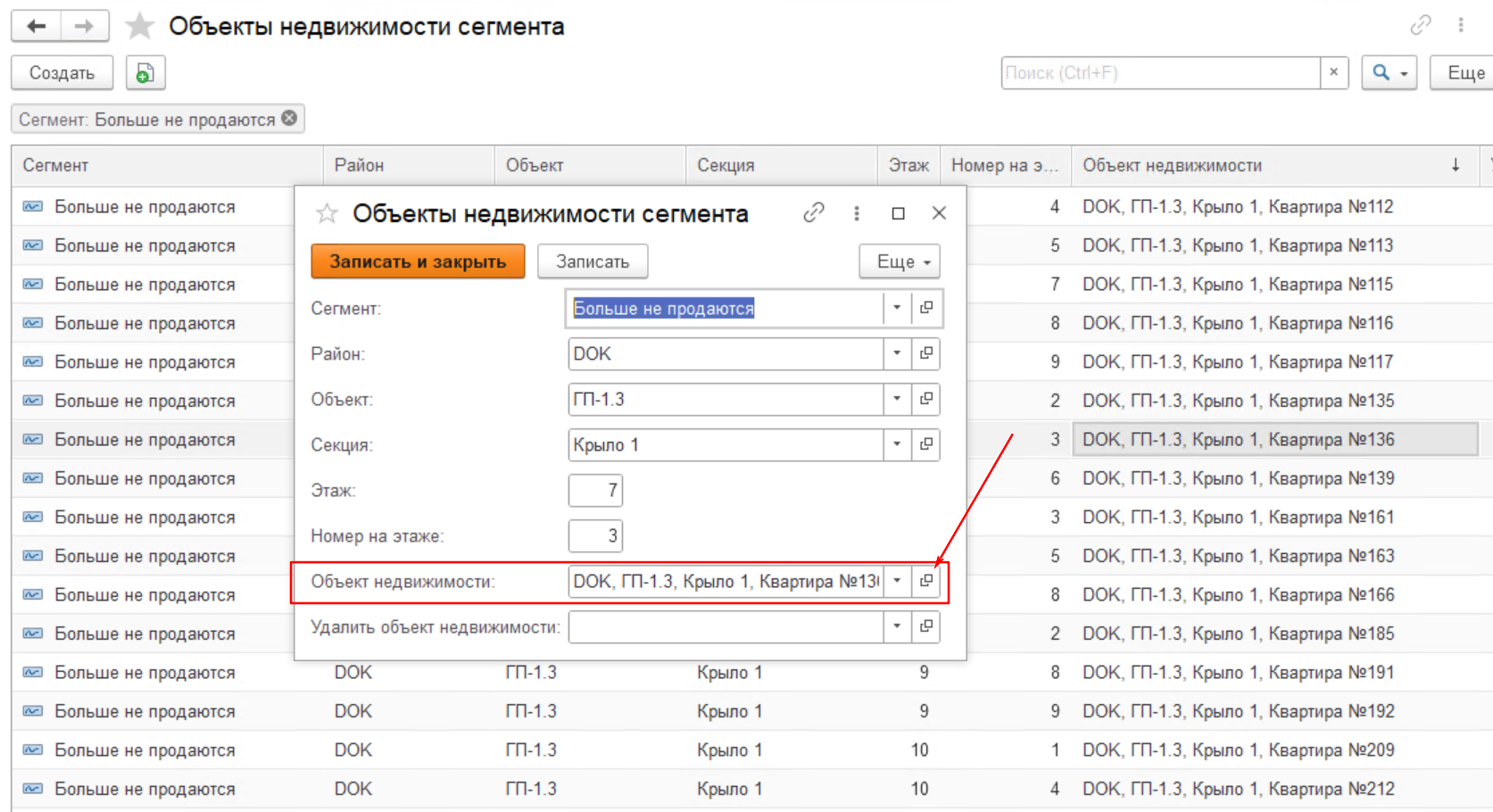Screen dimensions: 1493x812
Task: Open the Сегмент field's linked item
Action: tap(926, 308)
